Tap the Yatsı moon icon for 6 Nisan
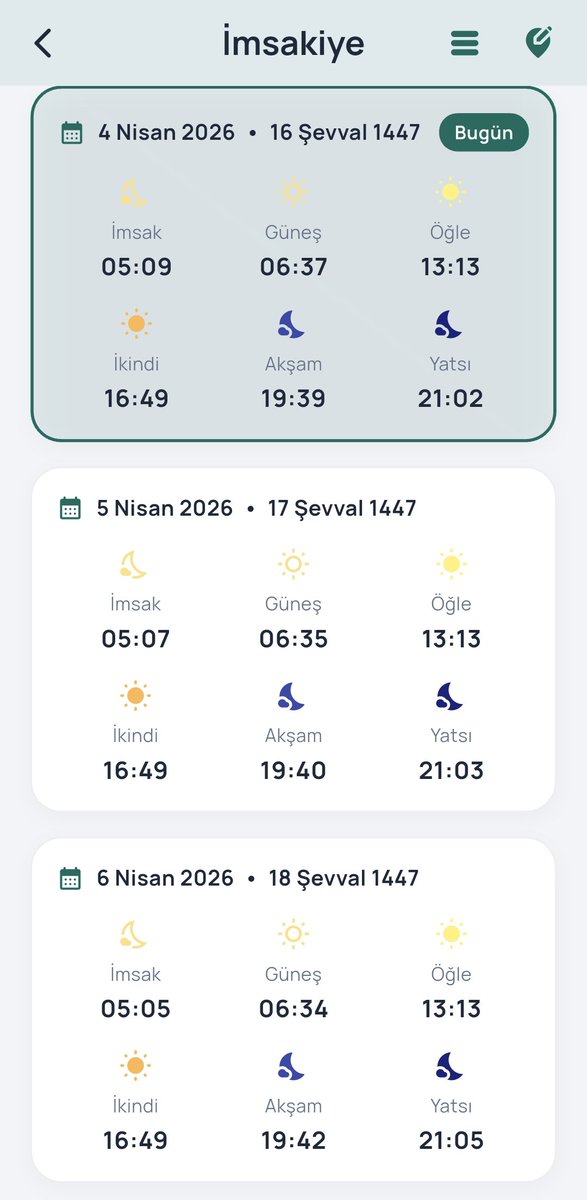587x1200 pixels. pos(450,1066)
